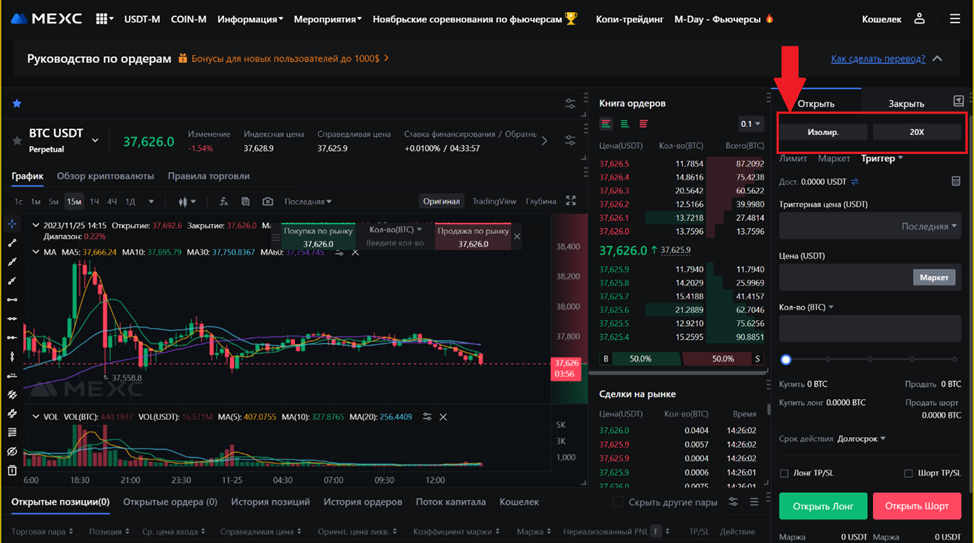Click the transfer arrows next to available balance
Viewport: 974px width, 543px height.
point(855,182)
